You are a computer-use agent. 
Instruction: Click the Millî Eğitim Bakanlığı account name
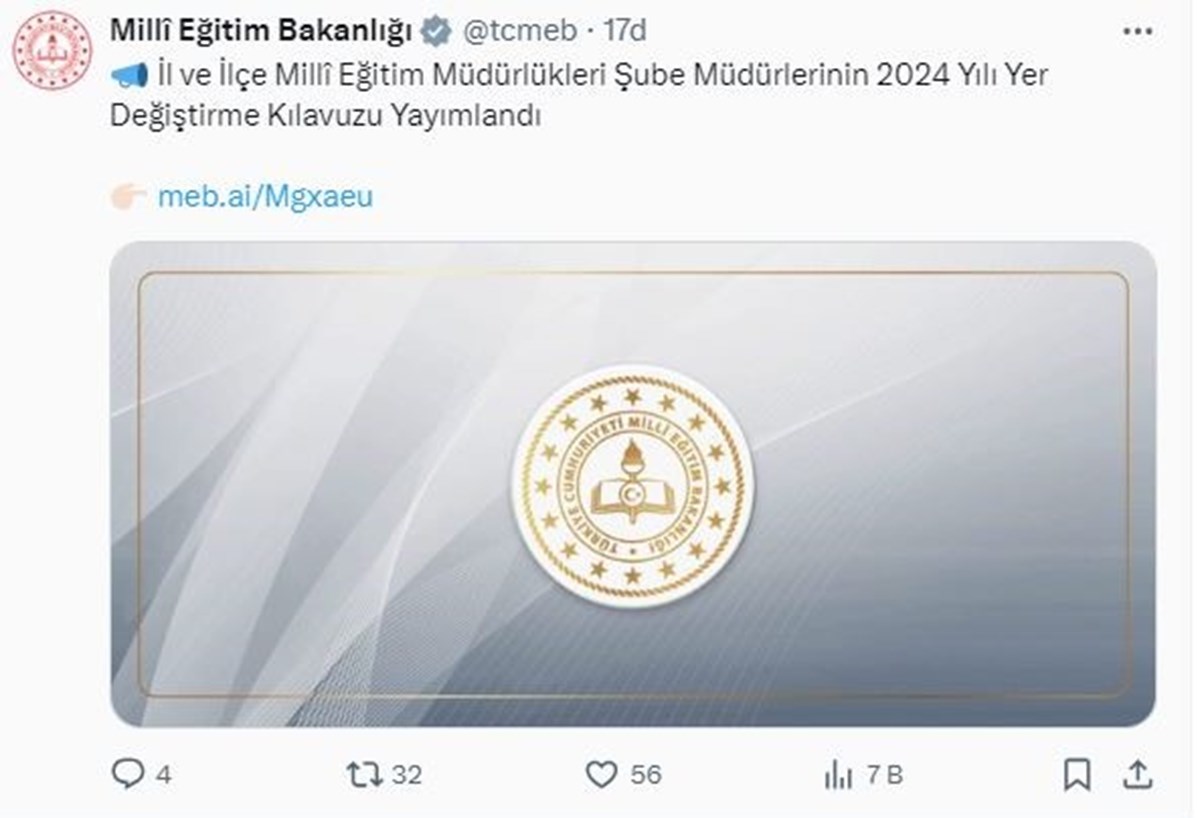coord(261,31)
